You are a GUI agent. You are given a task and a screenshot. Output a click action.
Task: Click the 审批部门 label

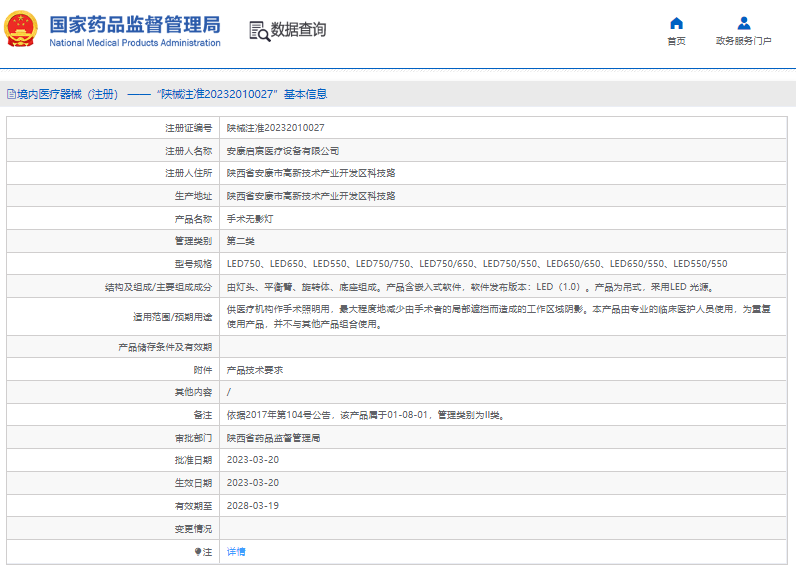pyautogui.click(x=193, y=438)
